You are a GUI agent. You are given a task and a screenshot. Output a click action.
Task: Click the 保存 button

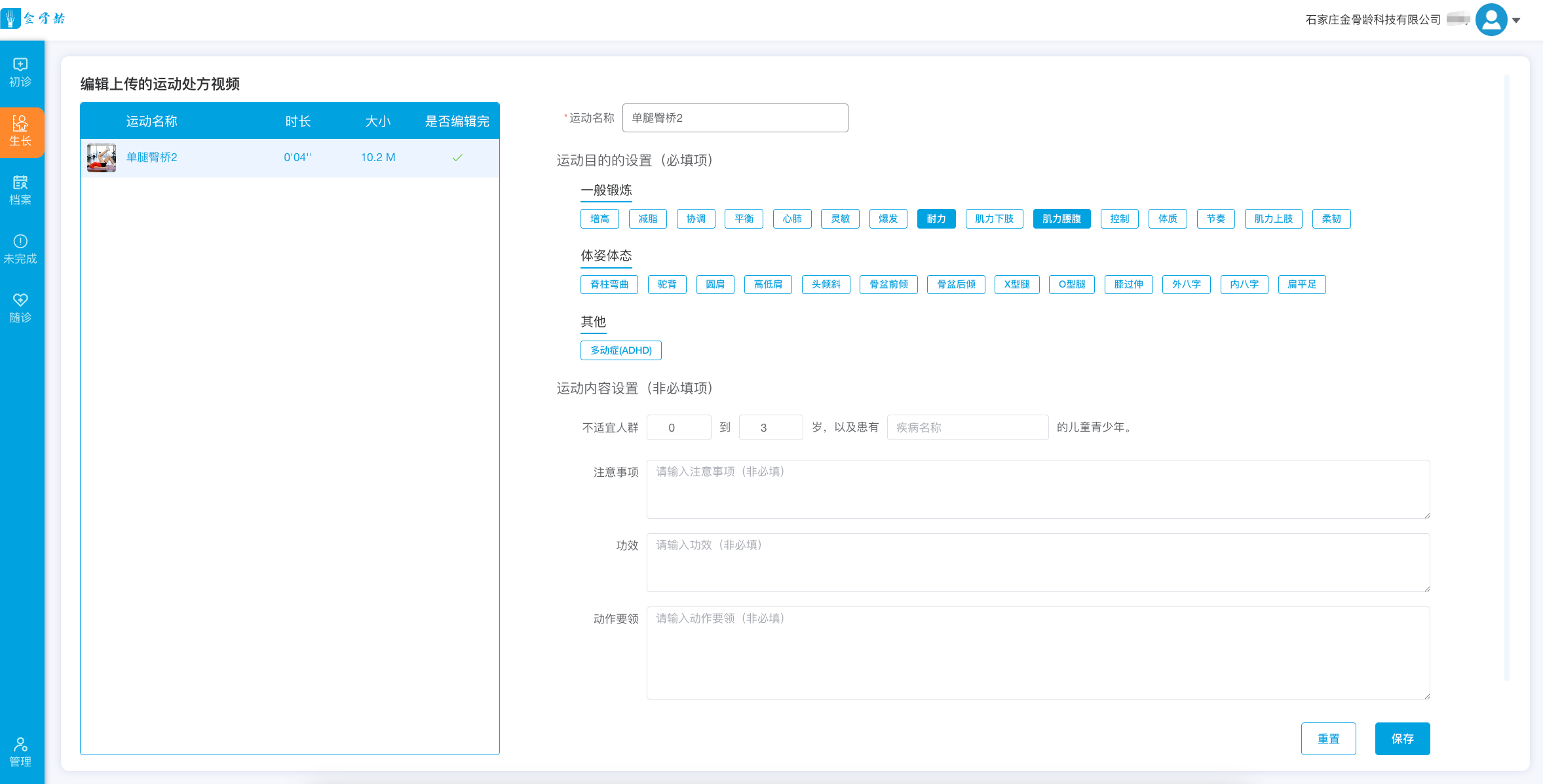tap(1403, 739)
